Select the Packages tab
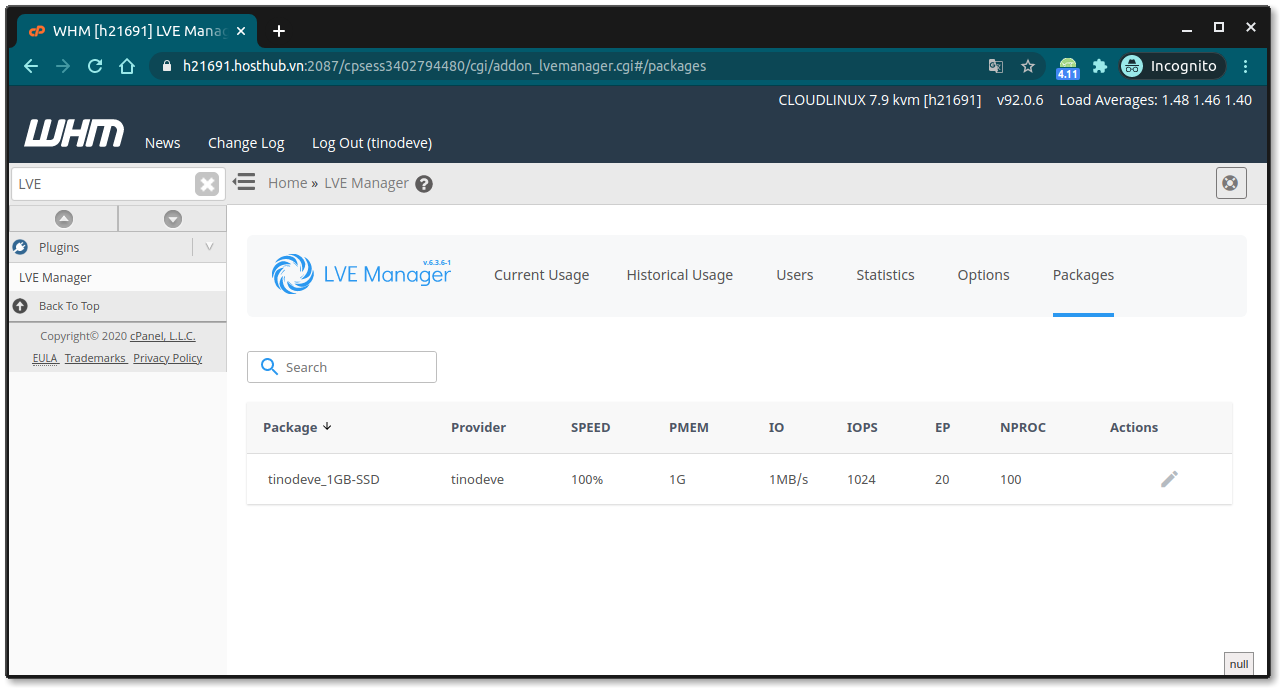Image resolution: width=1280 pixels, height=688 pixels. point(1083,275)
